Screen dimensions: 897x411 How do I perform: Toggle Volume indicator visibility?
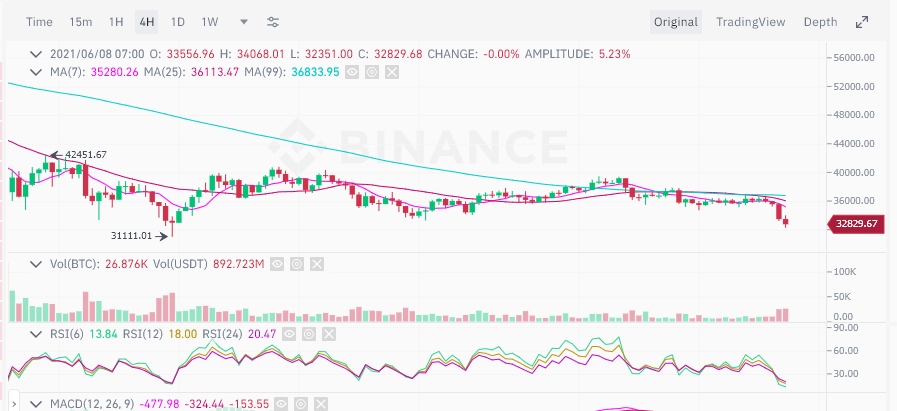coord(277,264)
